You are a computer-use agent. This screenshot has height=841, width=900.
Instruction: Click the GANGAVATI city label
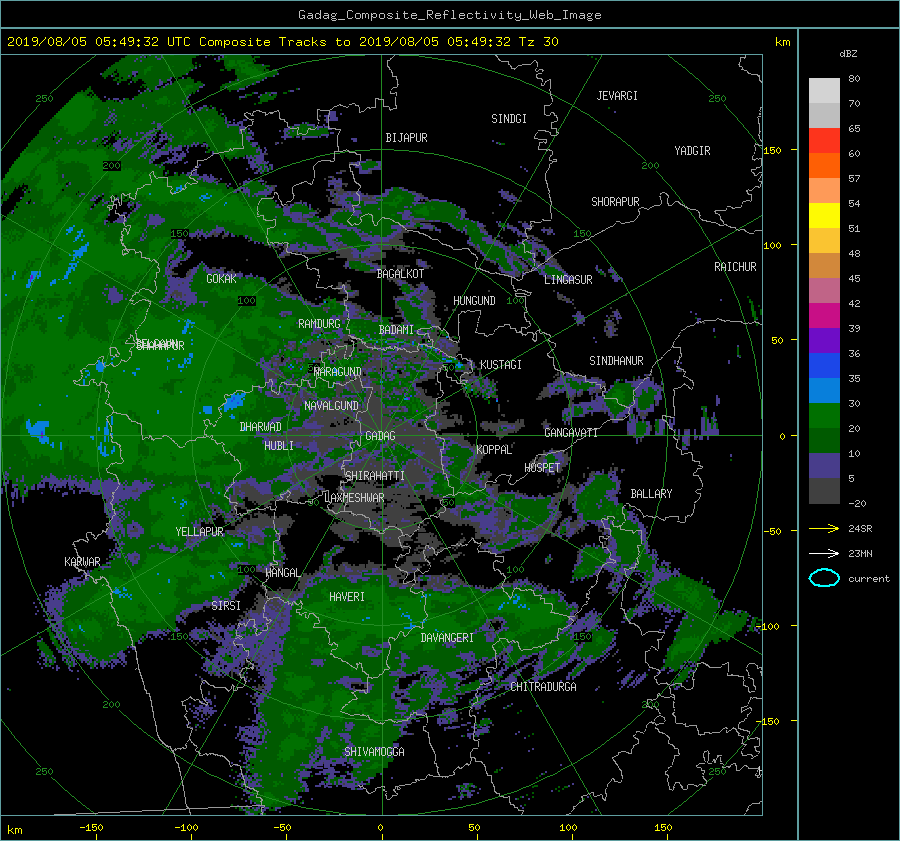571,433
